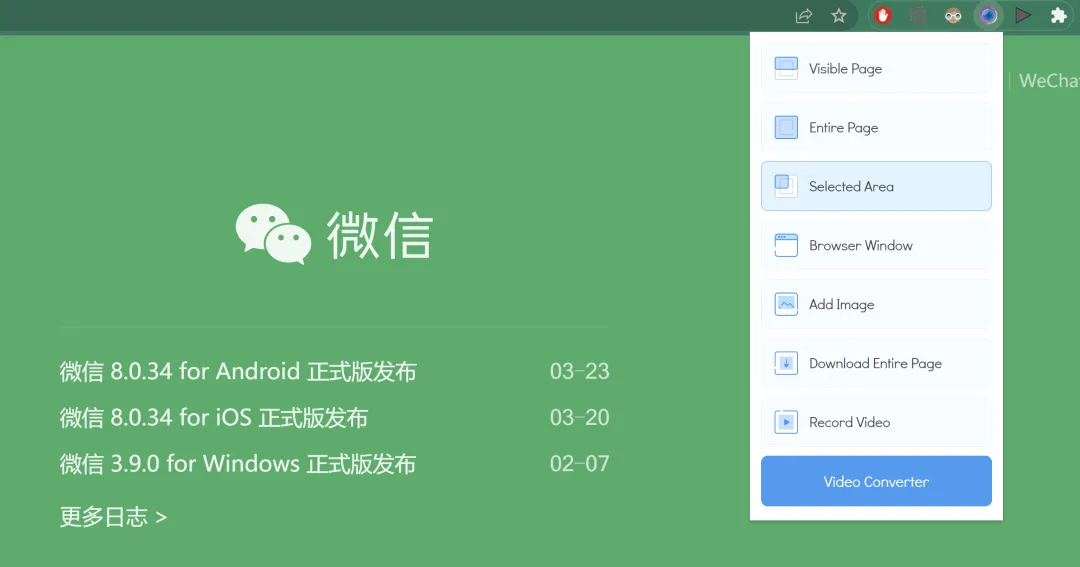Bookmark this page with the star icon
1080x567 pixels.
[838, 16]
